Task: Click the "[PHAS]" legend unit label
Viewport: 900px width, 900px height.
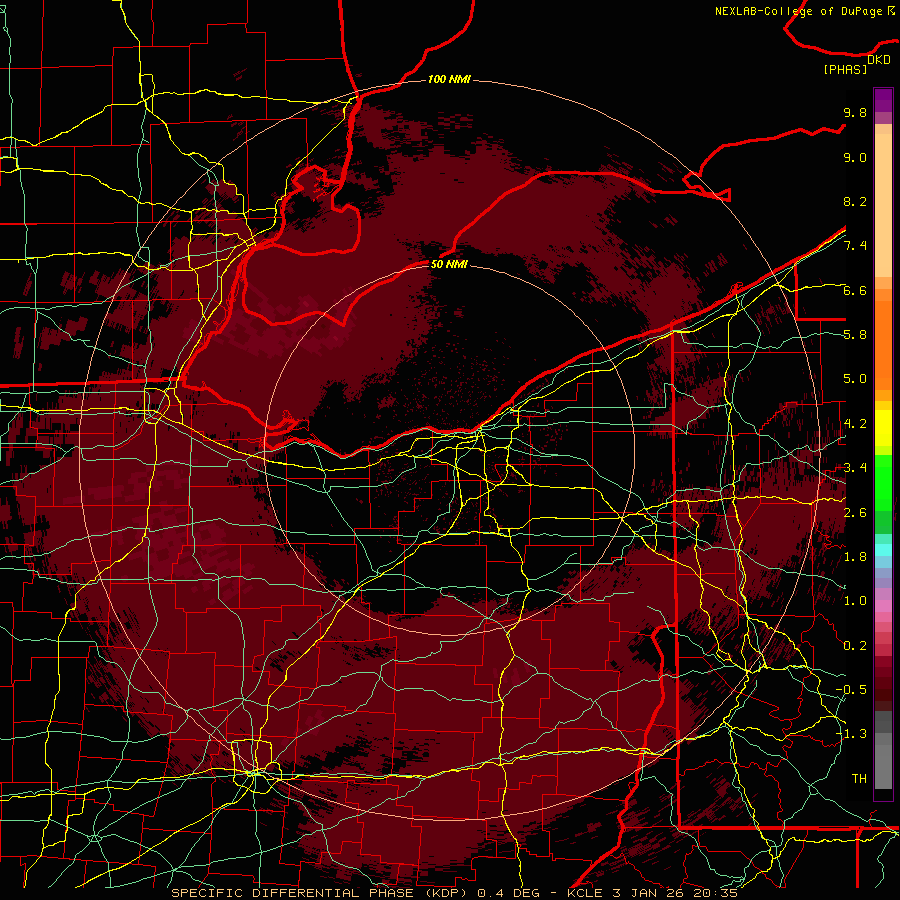Action: pyautogui.click(x=845, y=69)
